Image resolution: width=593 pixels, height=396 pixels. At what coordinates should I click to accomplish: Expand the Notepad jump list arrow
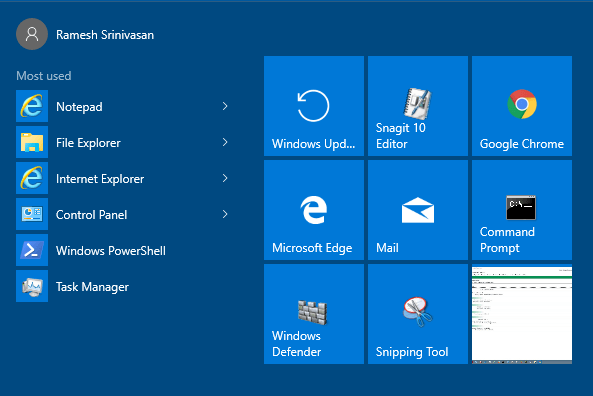[225, 106]
